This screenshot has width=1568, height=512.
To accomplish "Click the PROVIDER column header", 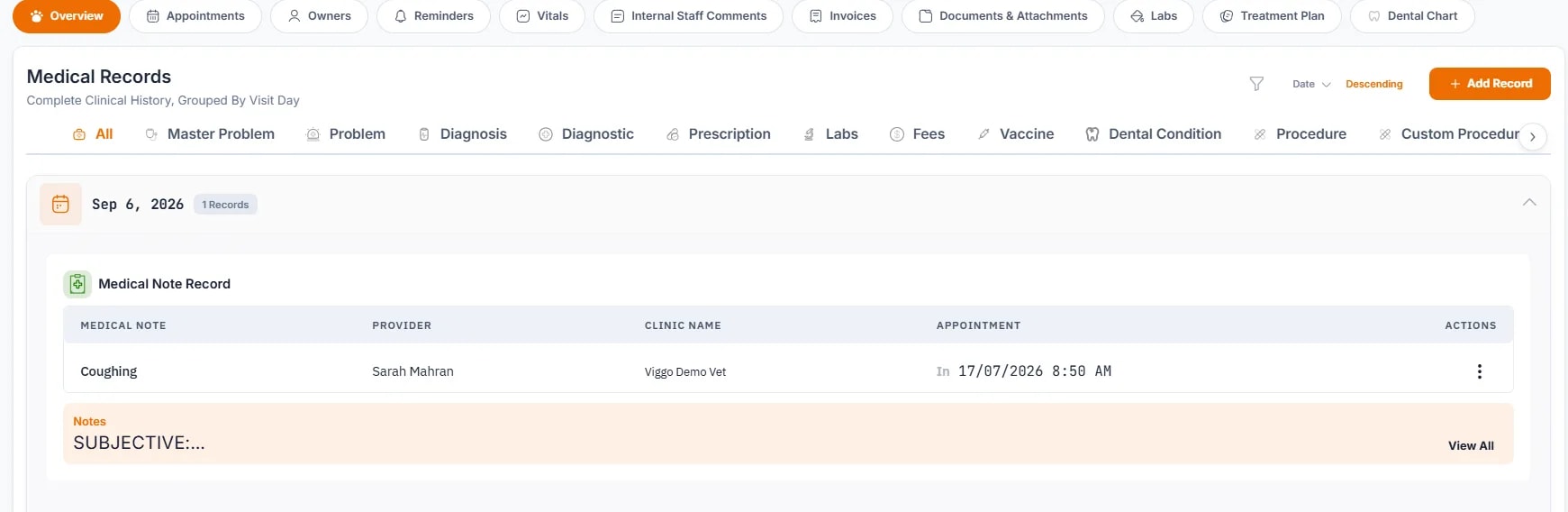I will coord(402,325).
